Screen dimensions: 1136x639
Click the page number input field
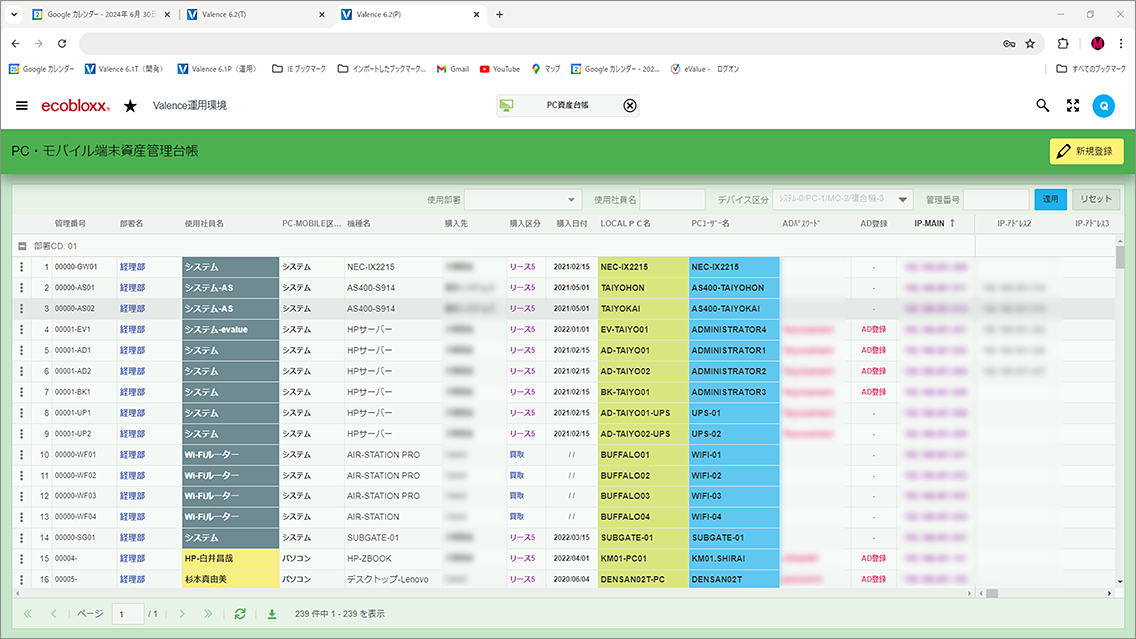coord(128,614)
